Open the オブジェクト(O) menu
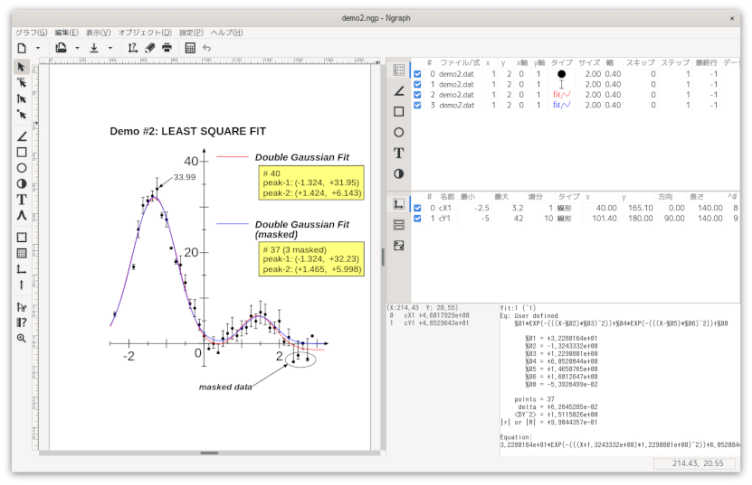752x485 pixels. pyautogui.click(x=145, y=32)
